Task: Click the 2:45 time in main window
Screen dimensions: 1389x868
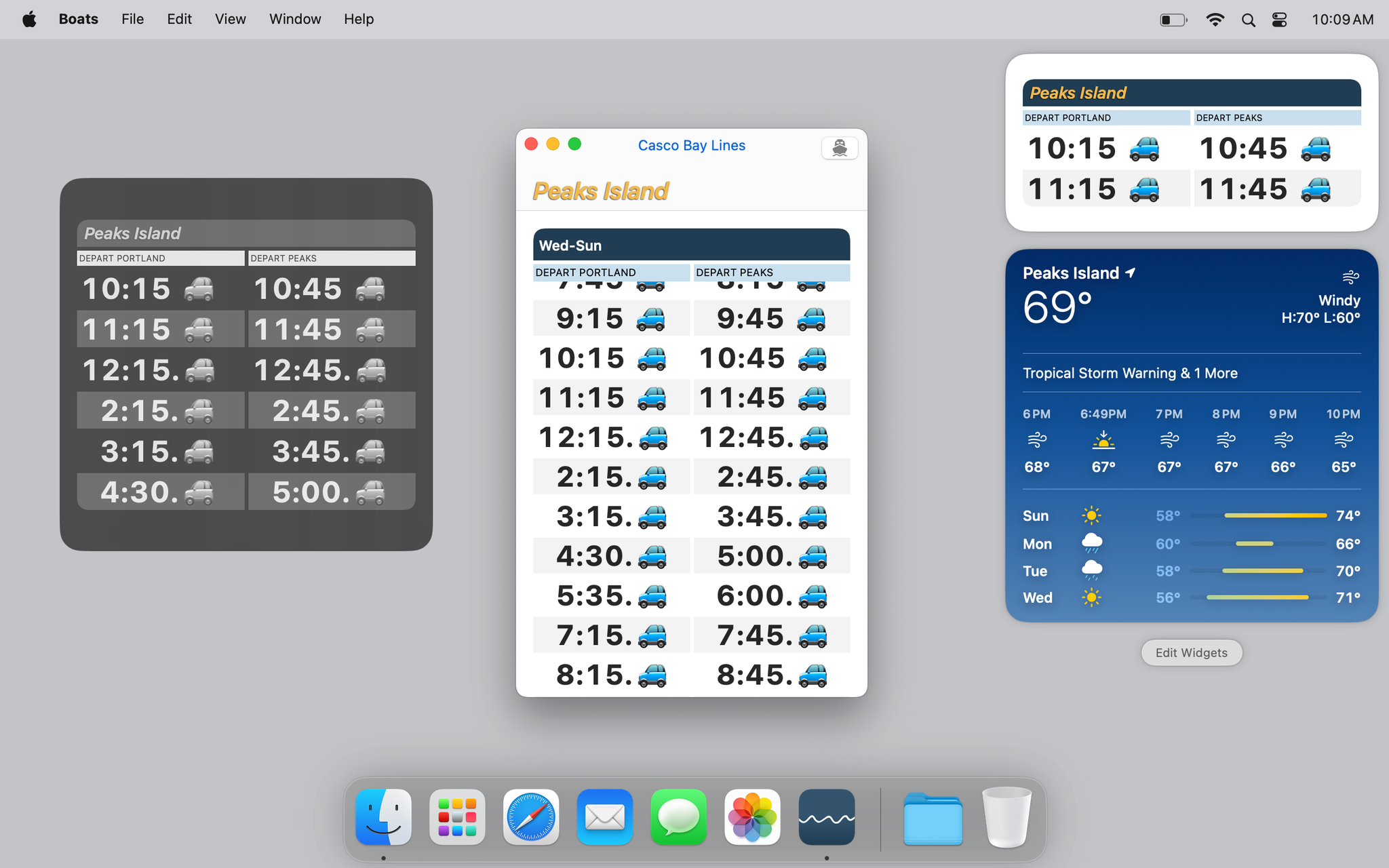Action: tap(755, 477)
